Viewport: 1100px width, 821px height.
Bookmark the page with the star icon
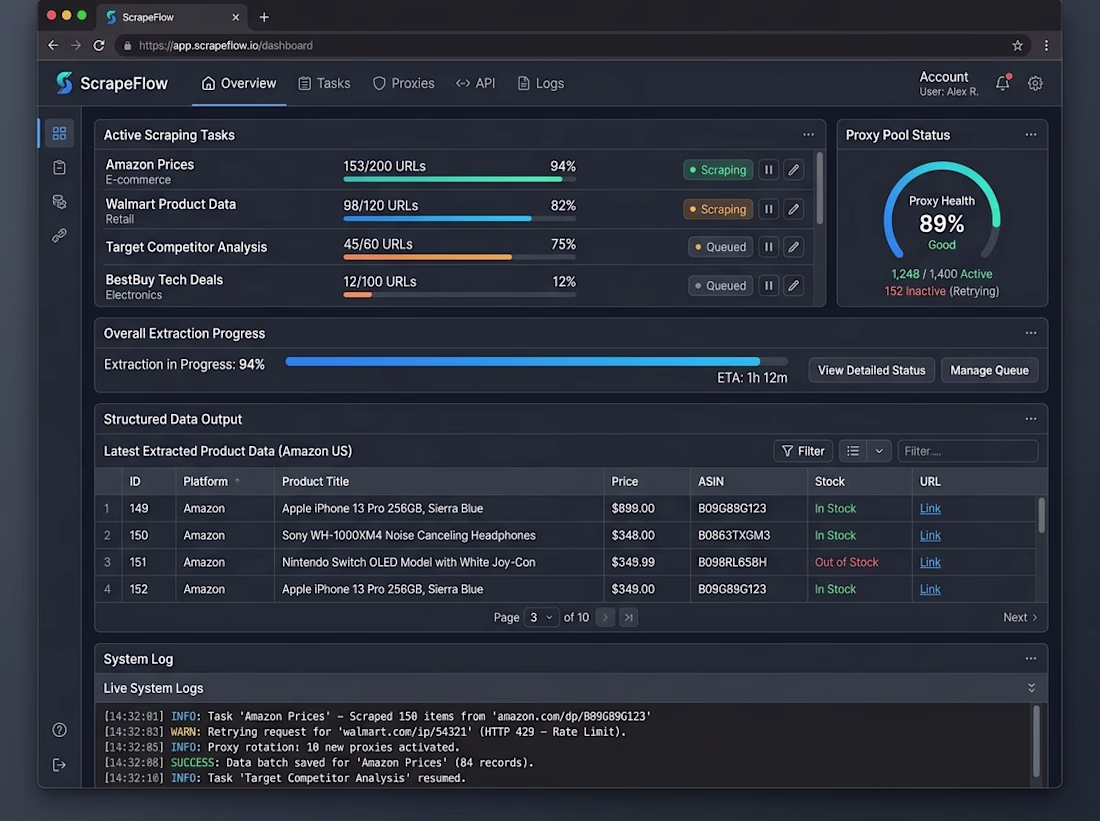(x=1017, y=46)
